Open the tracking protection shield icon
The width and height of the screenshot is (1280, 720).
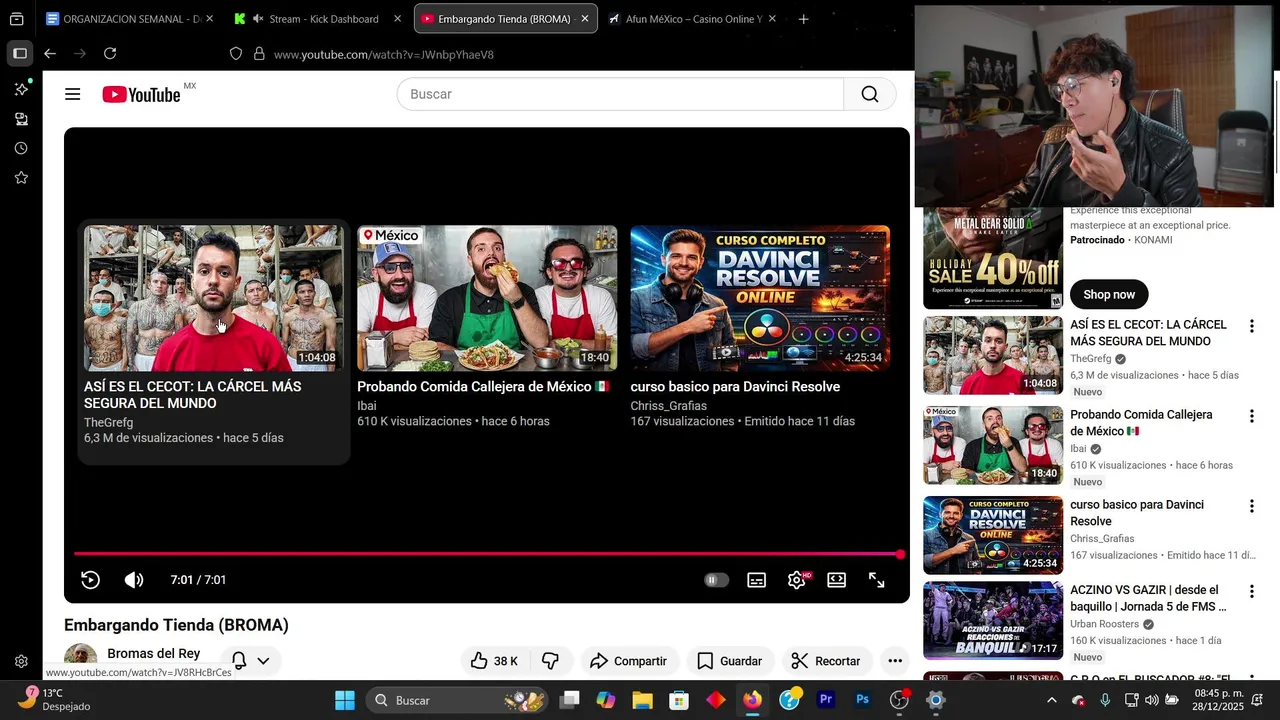[x=236, y=54]
